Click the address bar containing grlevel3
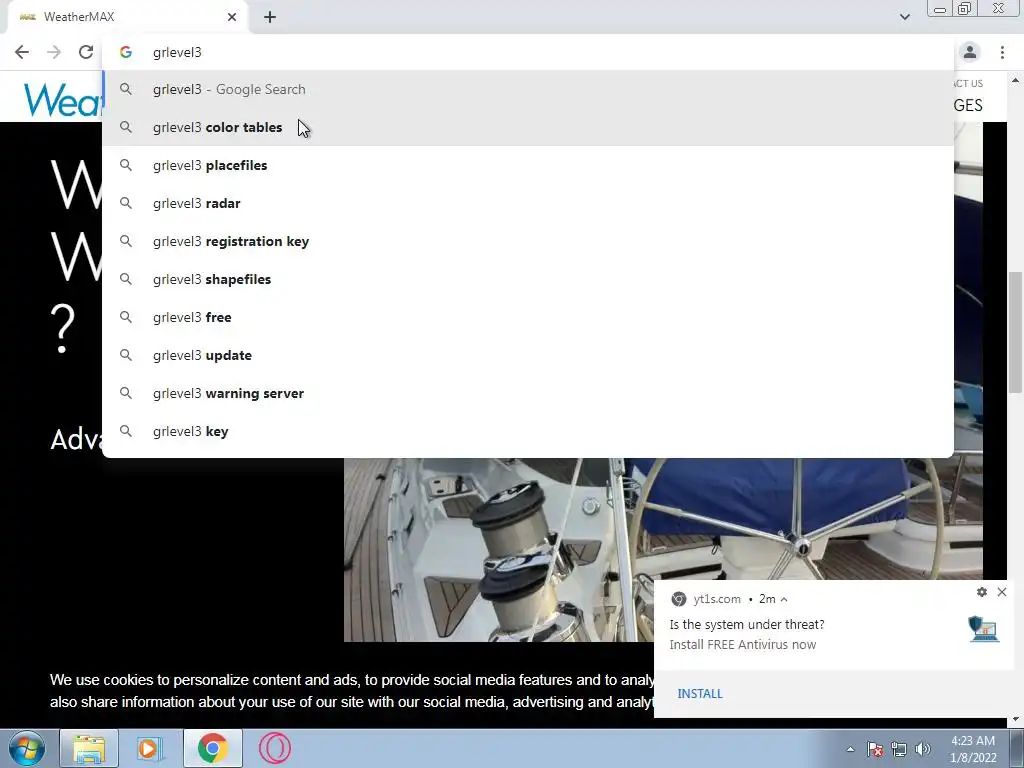The height and width of the screenshot is (768, 1024). [528, 52]
